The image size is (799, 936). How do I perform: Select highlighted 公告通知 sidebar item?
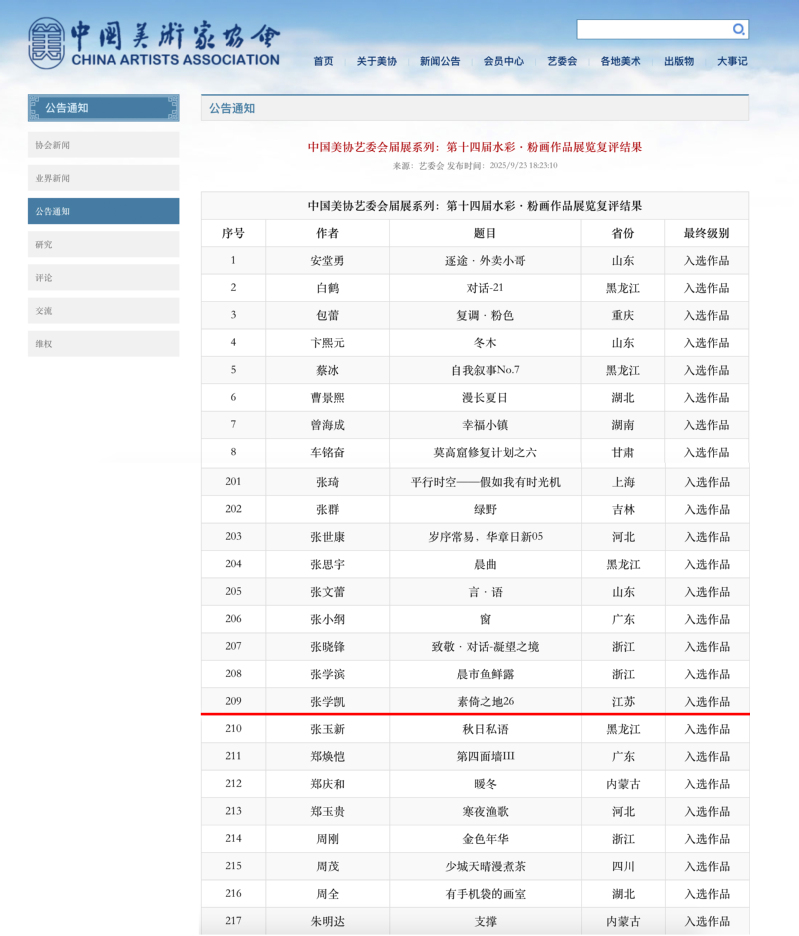103,211
